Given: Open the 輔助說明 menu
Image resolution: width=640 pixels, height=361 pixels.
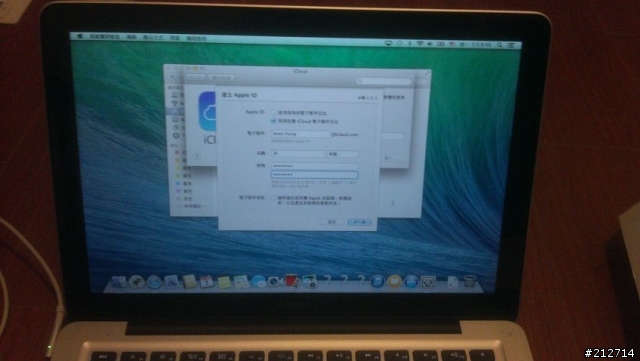Looking at the screenshot, I should click(x=197, y=38).
